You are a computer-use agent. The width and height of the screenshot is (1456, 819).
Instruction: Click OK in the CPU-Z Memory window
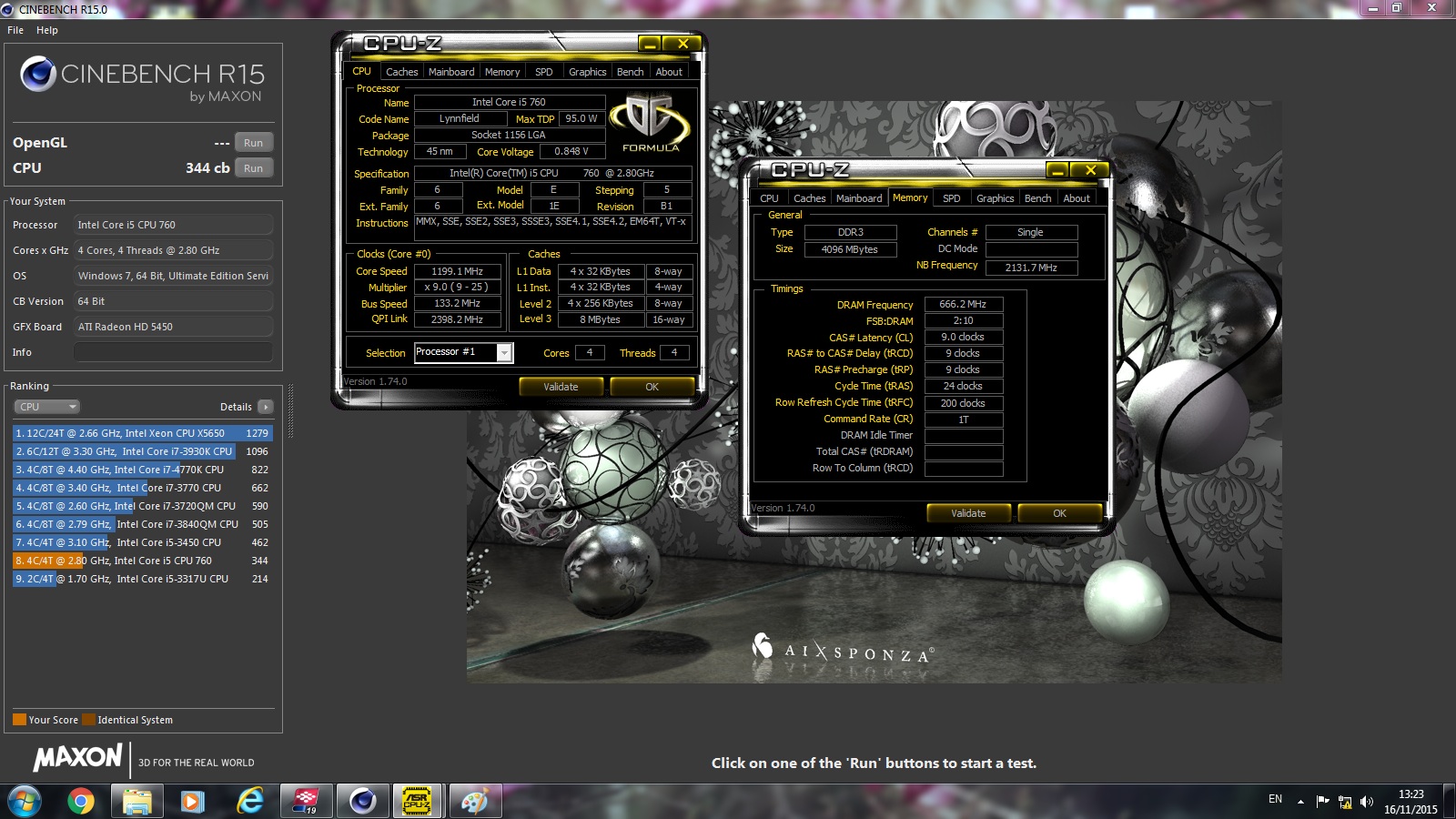tap(1060, 513)
